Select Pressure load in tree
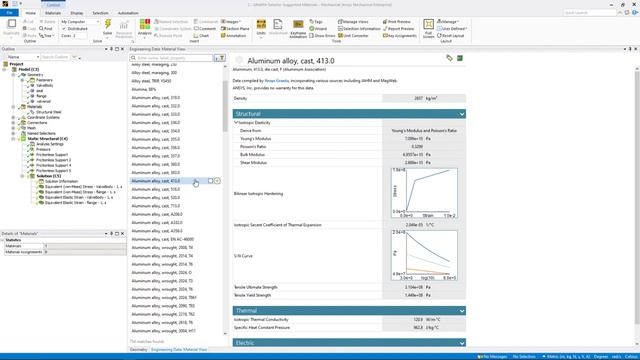The image size is (640, 360). [43, 149]
